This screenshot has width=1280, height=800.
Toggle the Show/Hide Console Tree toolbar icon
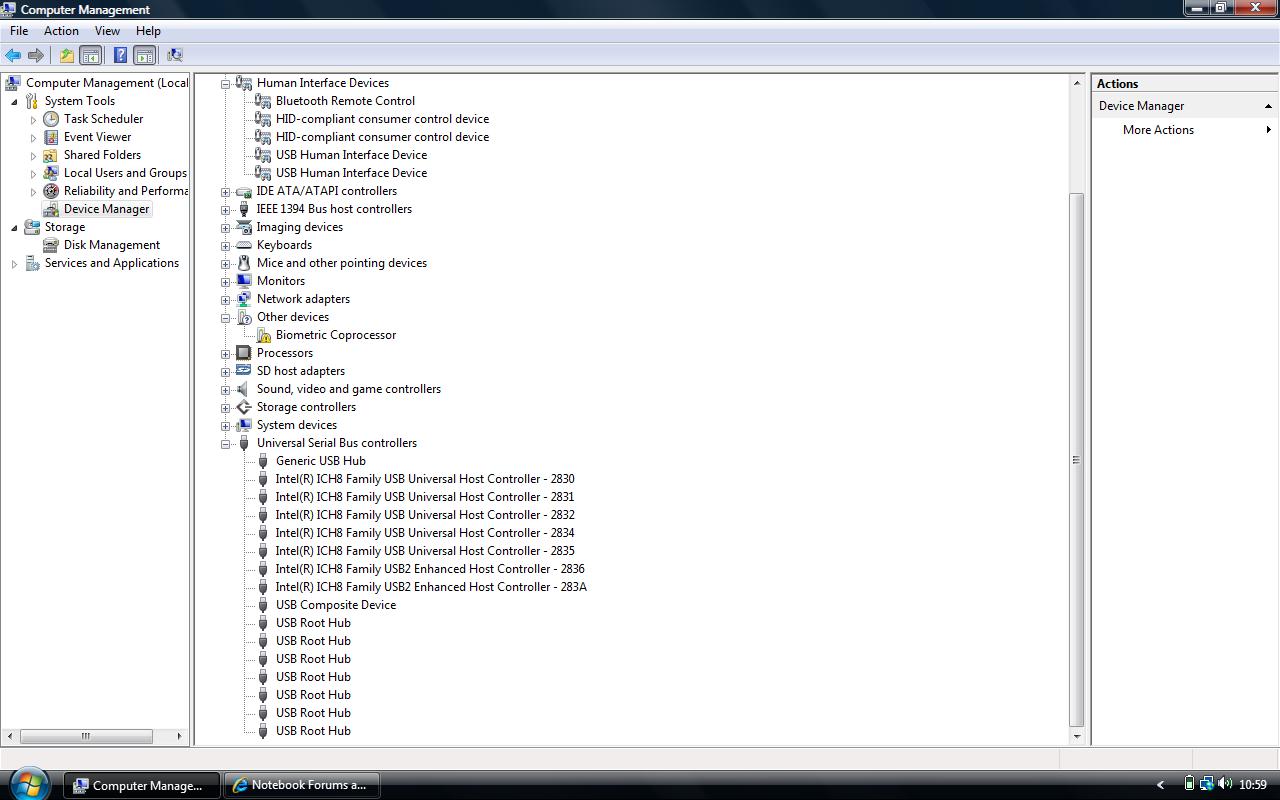[90, 55]
